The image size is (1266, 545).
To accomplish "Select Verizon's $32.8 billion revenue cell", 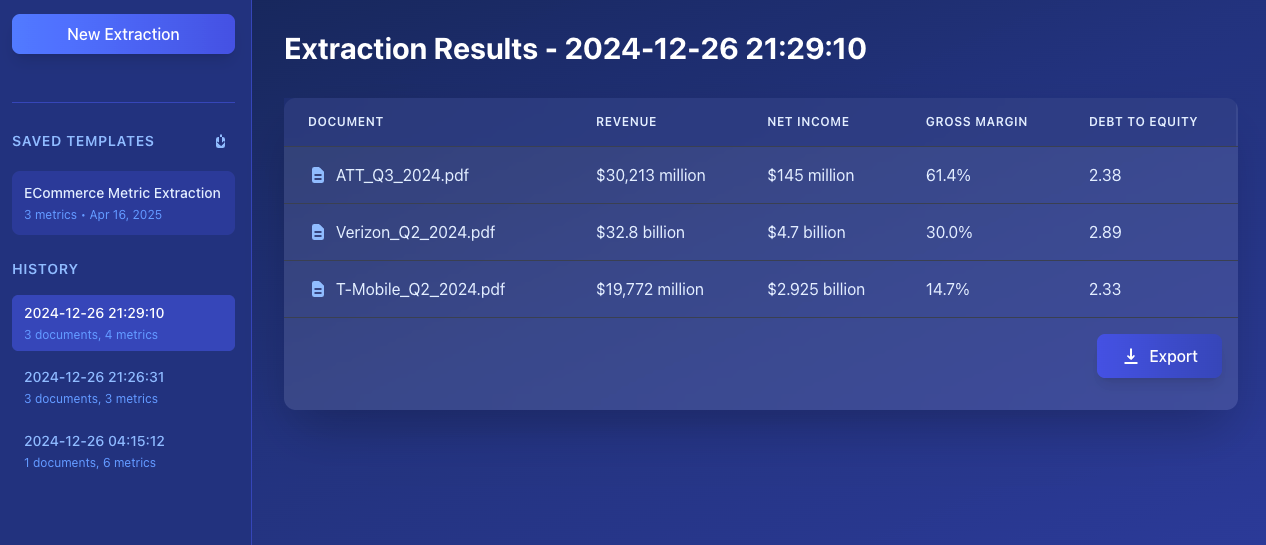I will coord(640,233).
